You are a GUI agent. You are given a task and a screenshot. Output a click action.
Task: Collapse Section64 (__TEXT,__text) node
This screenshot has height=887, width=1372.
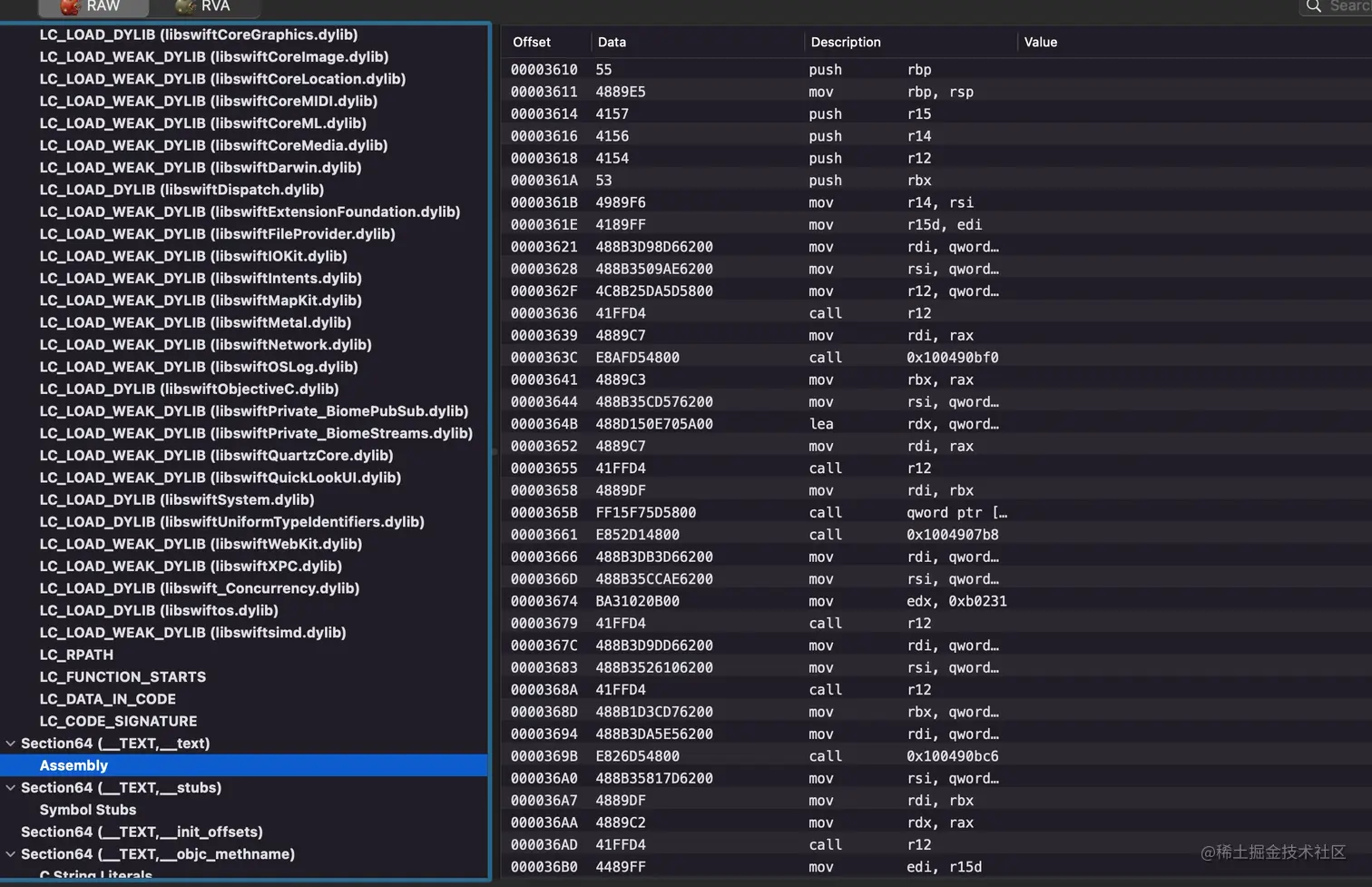11,744
